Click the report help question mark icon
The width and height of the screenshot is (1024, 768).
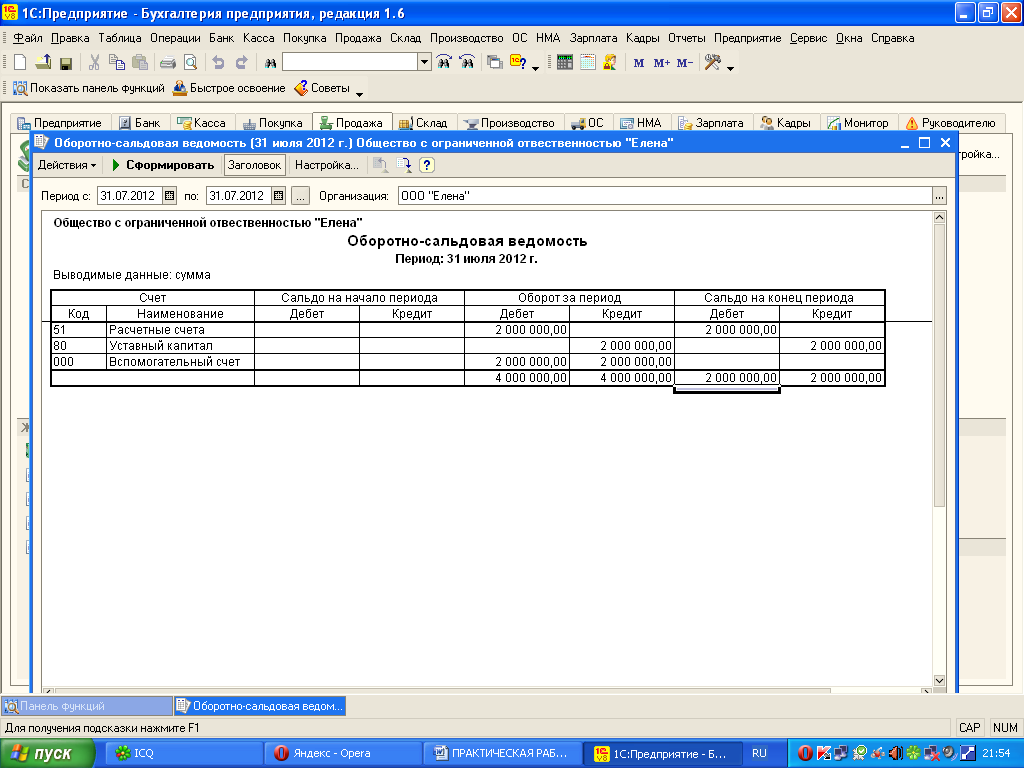click(426, 165)
